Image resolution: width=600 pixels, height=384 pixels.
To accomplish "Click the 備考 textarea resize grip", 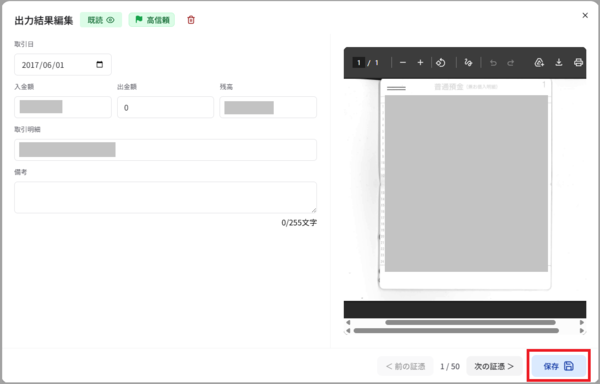I will tap(314, 210).
